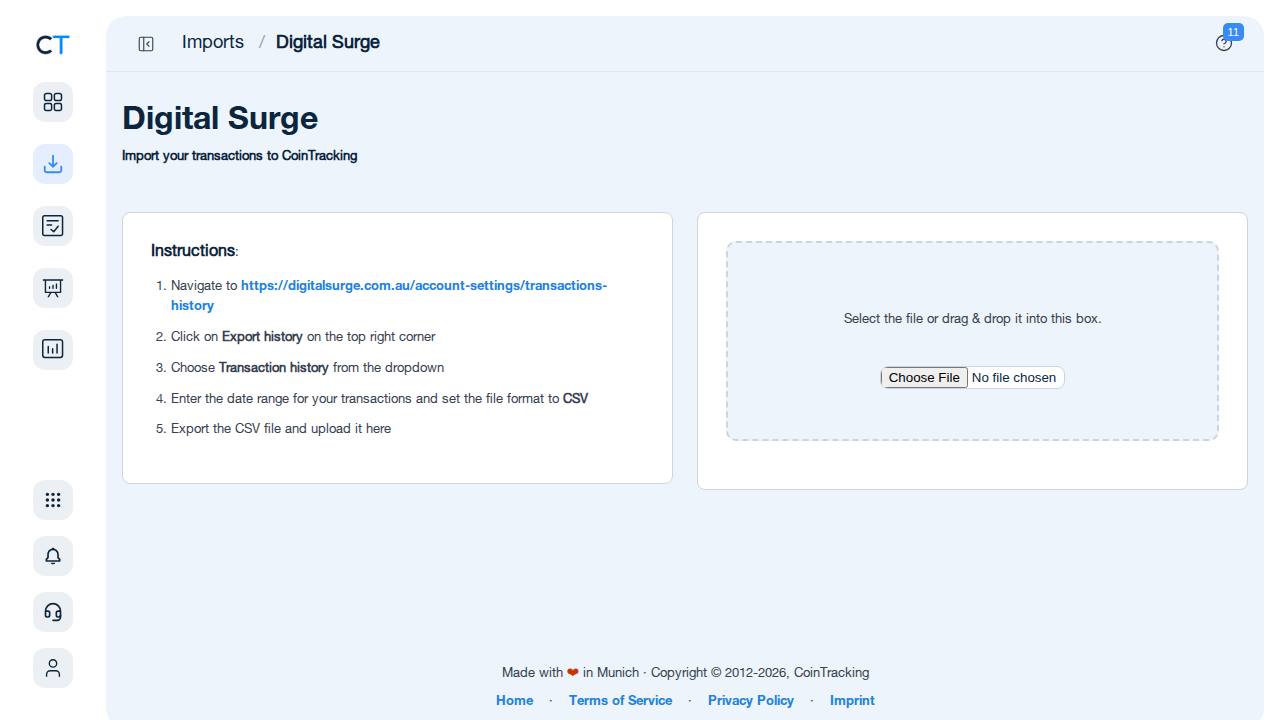Screen dimensions: 1280x720
Task: Go to Imports in the breadcrumb
Action: pos(213,42)
